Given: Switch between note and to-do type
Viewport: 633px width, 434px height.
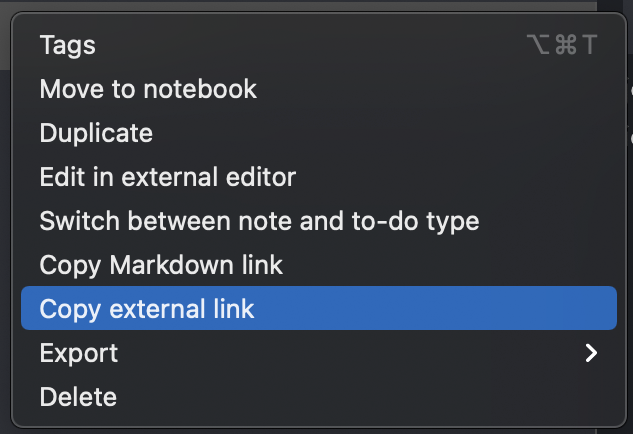Looking at the screenshot, I should click(319, 220).
